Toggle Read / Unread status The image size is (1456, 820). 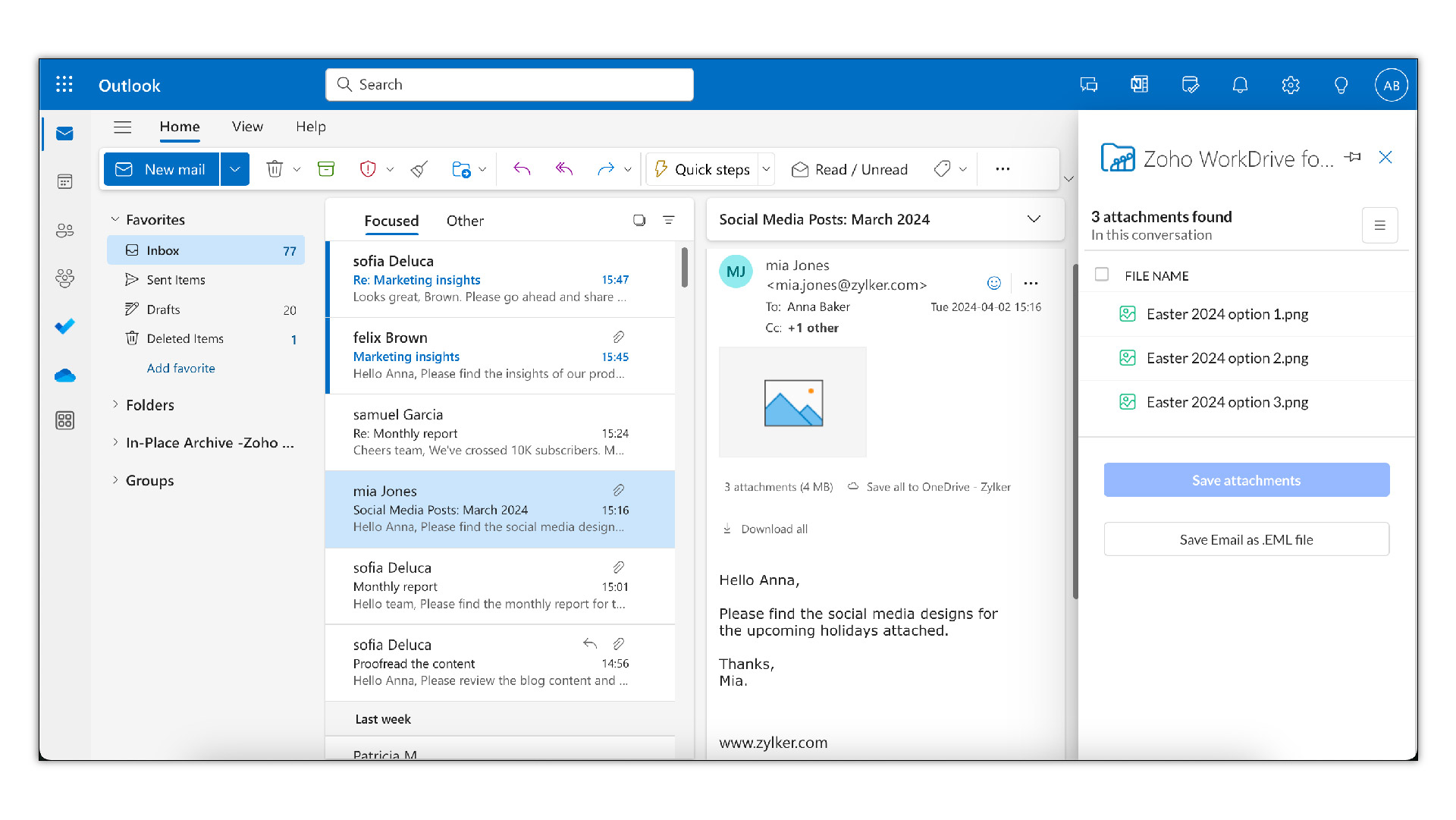tap(849, 169)
